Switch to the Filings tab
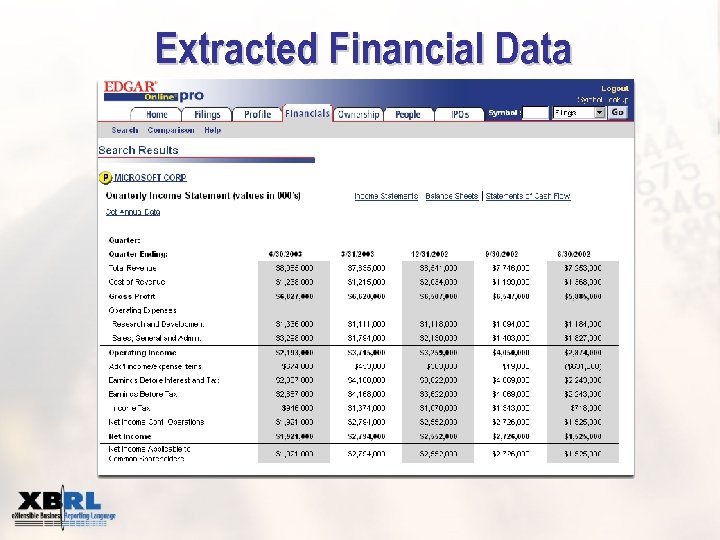The image size is (720, 540). (207, 114)
